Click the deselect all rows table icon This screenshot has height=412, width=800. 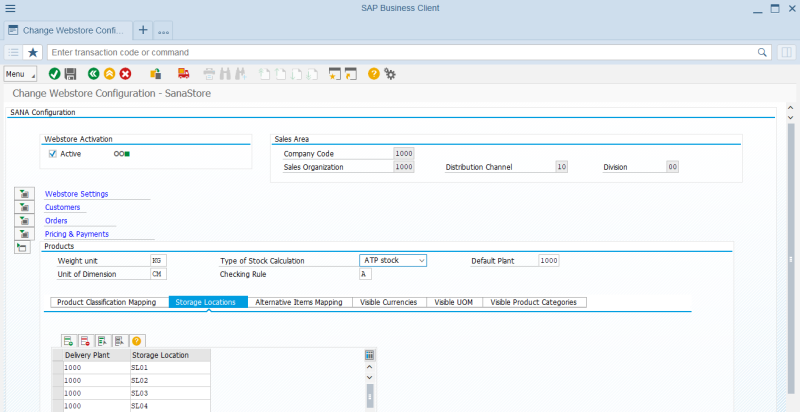[x=119, y=341]
